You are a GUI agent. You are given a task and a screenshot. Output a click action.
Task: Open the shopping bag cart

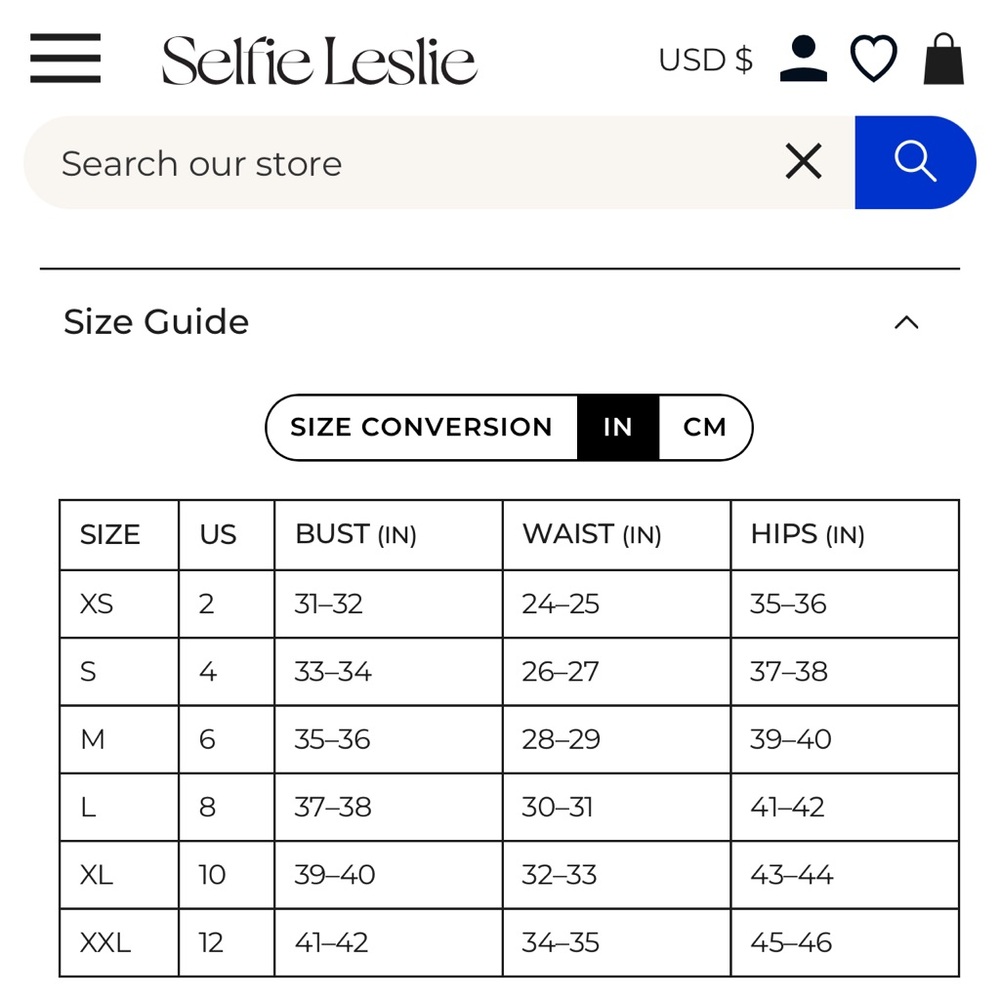click(x=943, y=59)
